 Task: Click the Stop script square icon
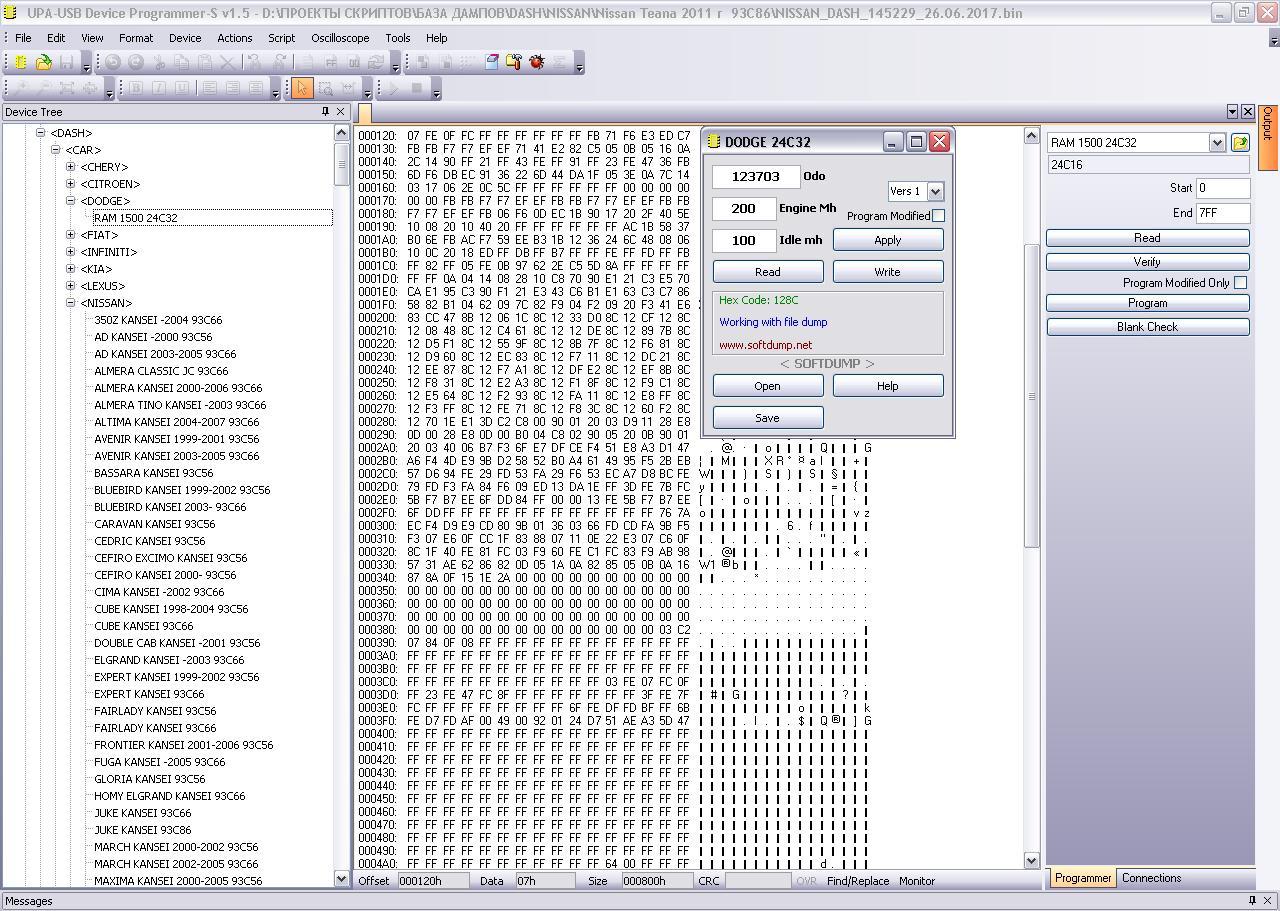pyautogui.click(x=417, y=89)
